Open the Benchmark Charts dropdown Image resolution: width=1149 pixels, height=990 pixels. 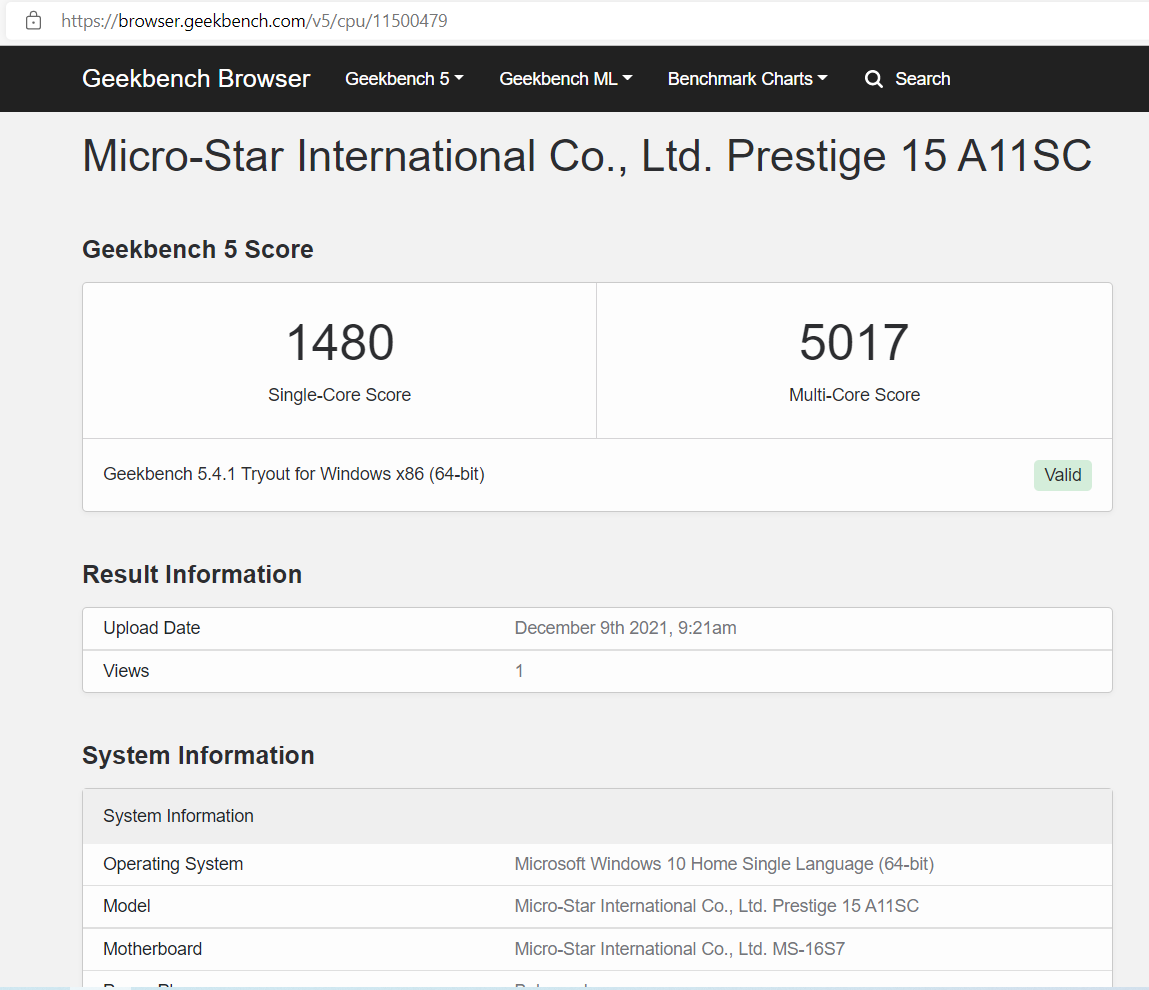click(x=747, y=79)
